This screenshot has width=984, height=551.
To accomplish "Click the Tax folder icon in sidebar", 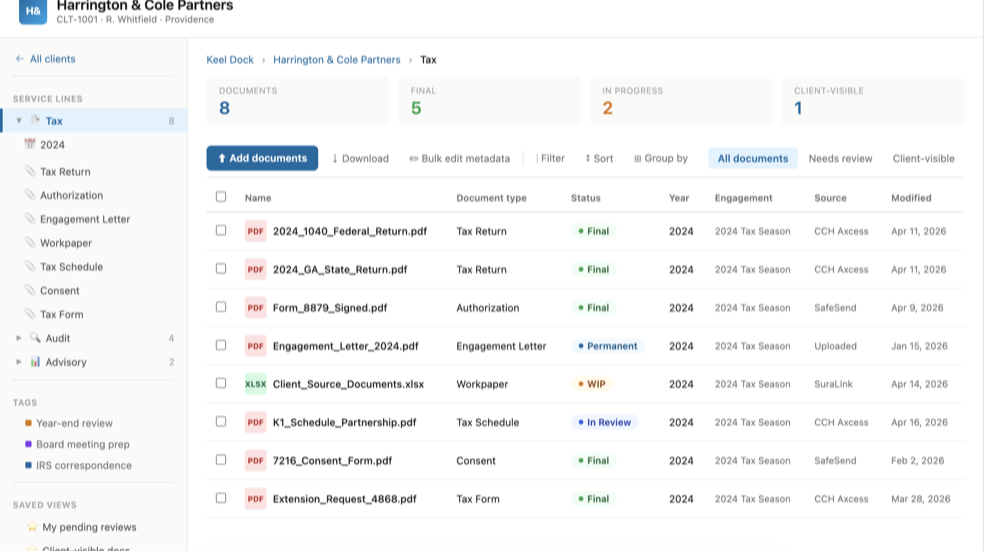I will tap(35, 120).
